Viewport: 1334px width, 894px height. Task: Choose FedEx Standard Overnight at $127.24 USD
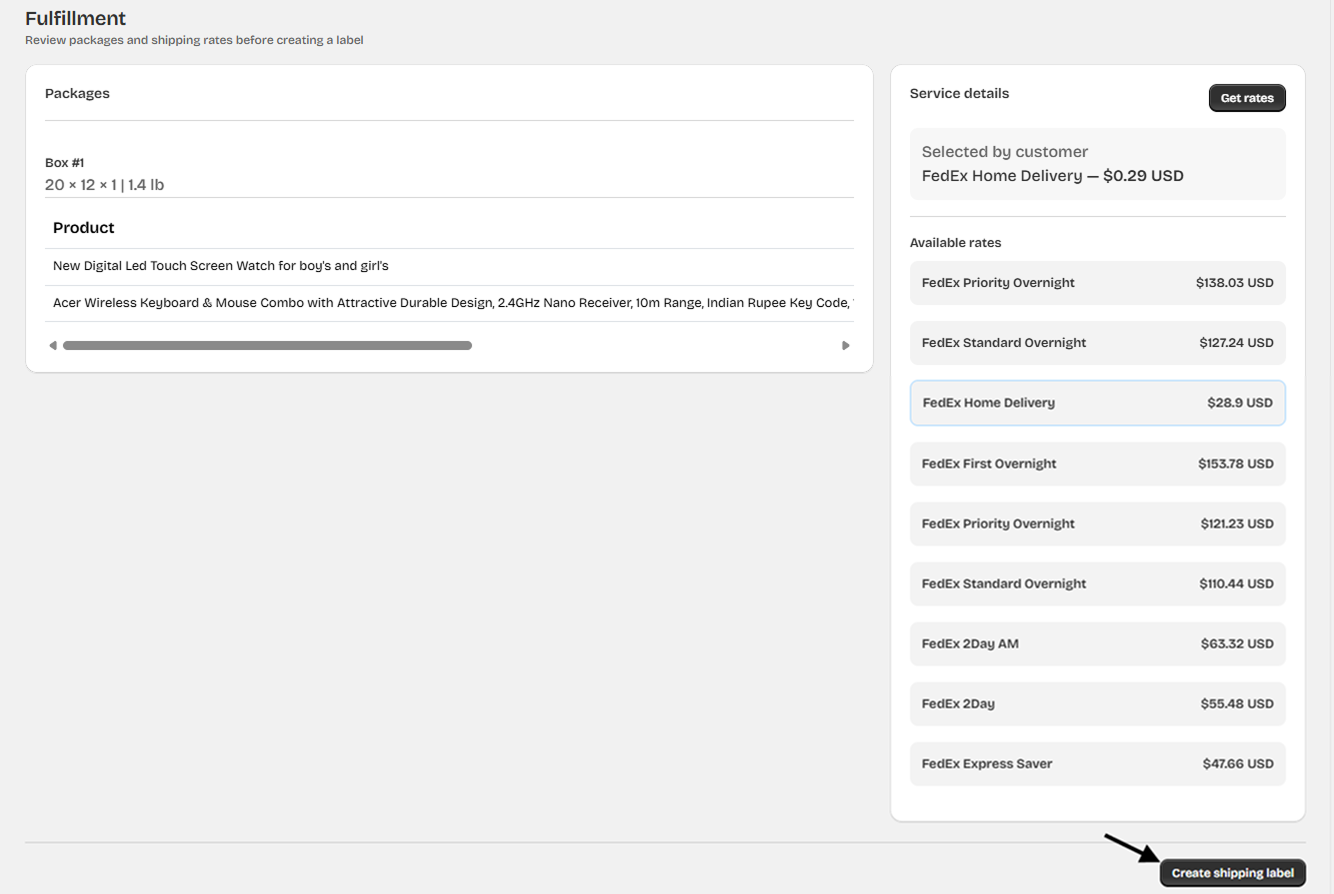coord(1097,343)
